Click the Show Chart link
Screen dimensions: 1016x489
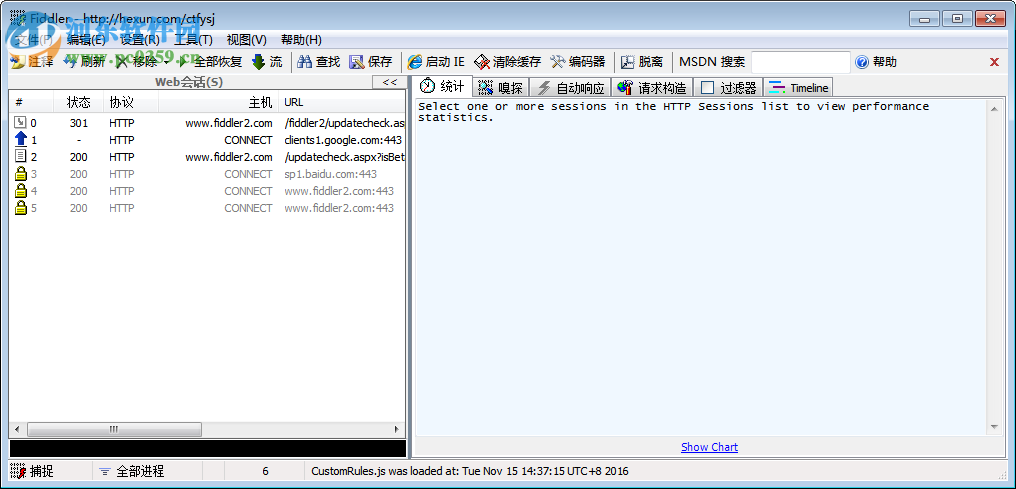coord(710,447)
